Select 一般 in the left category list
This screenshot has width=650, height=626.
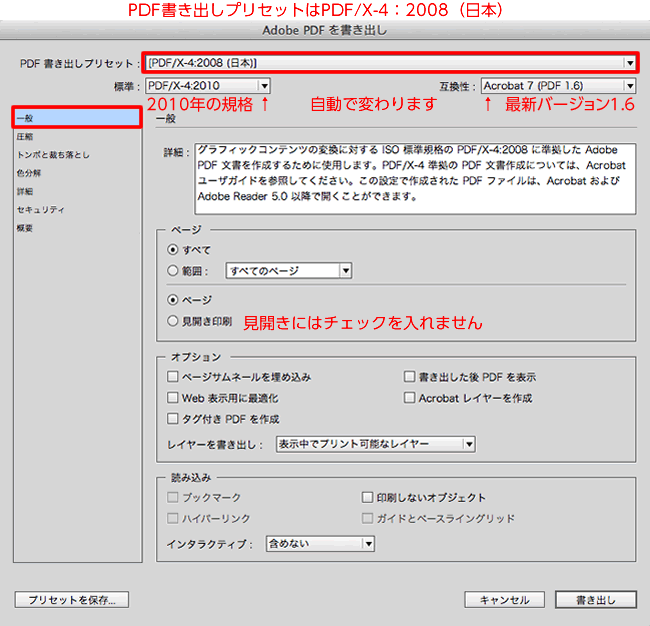tap(77, 118)
